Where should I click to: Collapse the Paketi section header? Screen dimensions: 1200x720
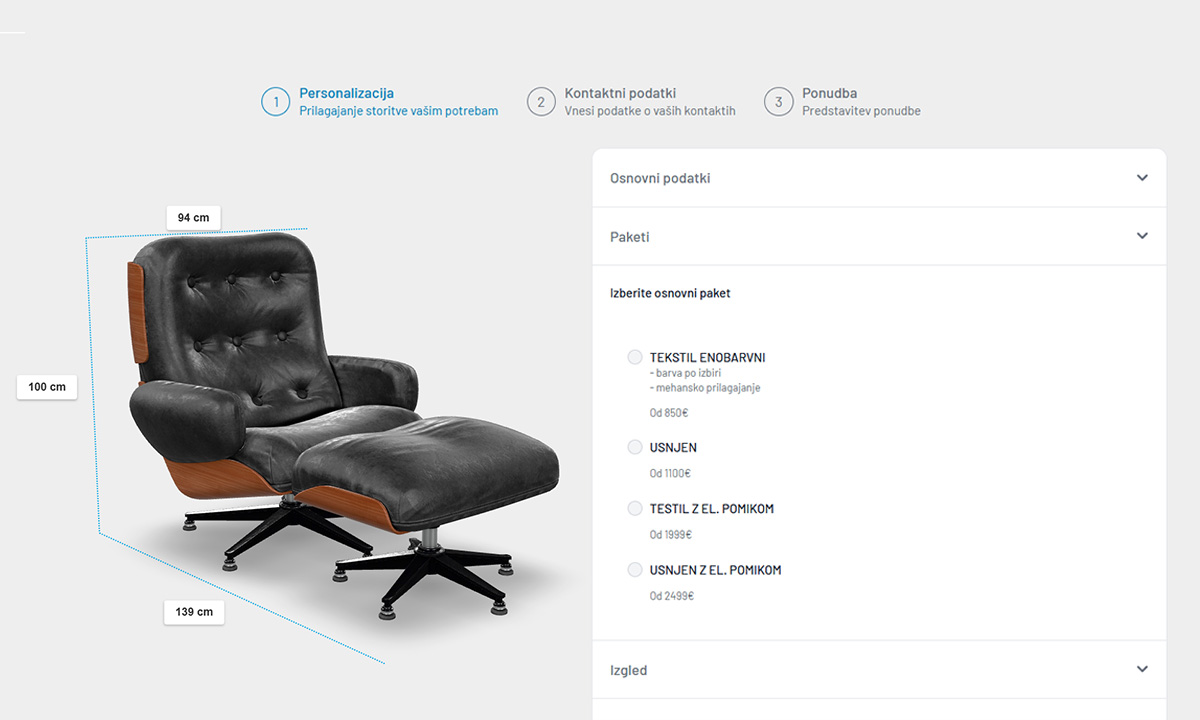tap(879, 236)
